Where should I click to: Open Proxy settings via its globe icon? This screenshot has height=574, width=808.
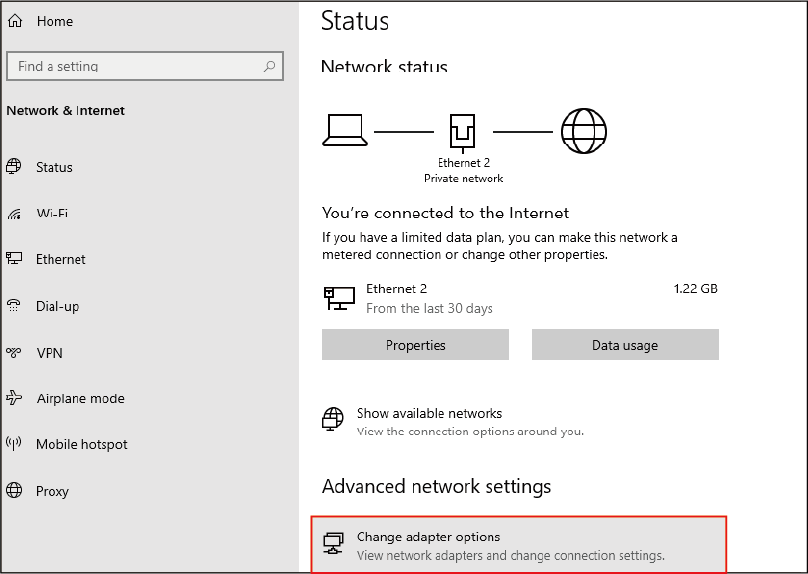point(15,491)
